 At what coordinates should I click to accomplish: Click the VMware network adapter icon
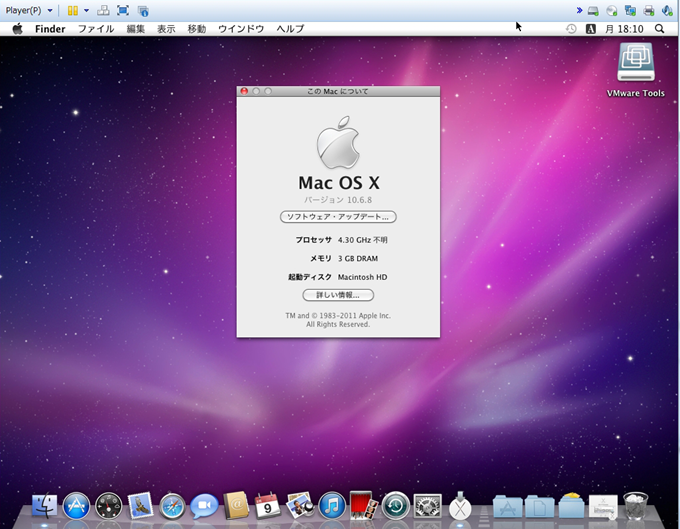[x=630, y=10]
